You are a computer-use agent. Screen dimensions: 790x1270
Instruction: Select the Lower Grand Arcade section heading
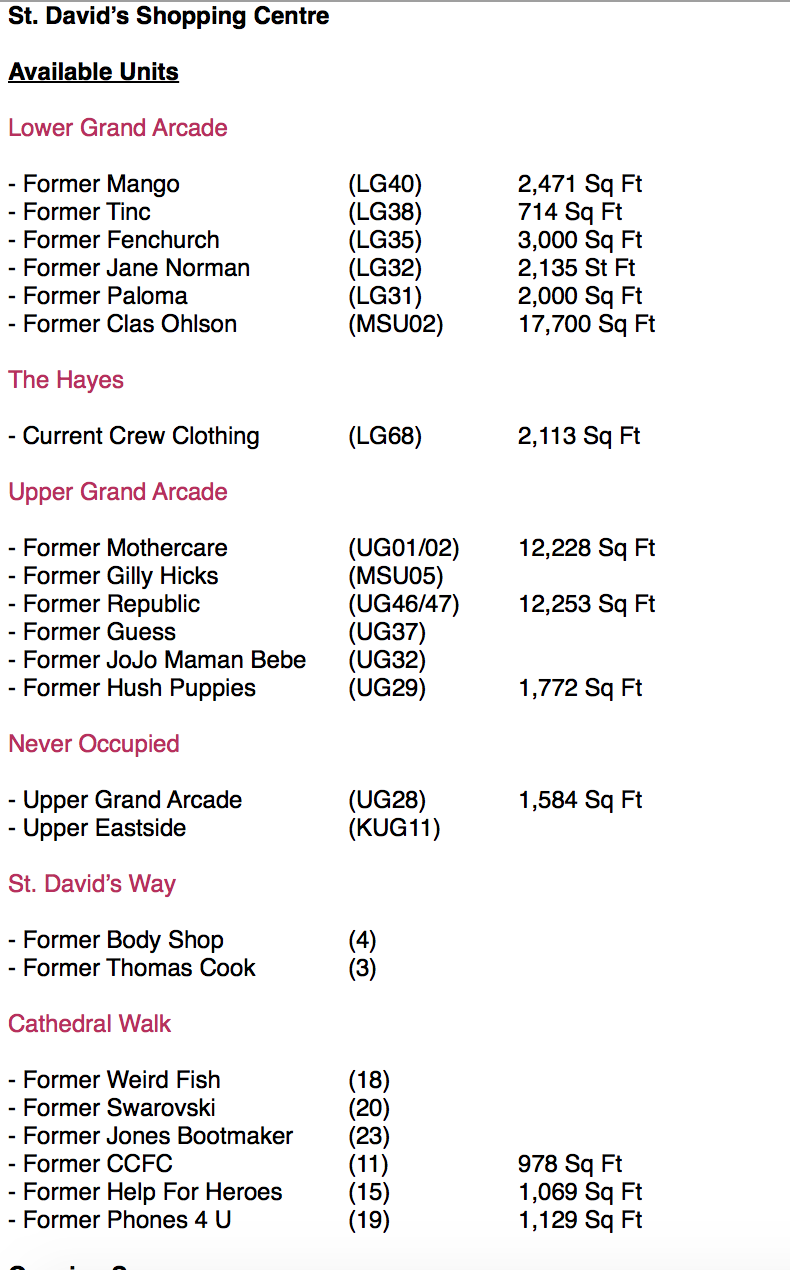point(118,128)
